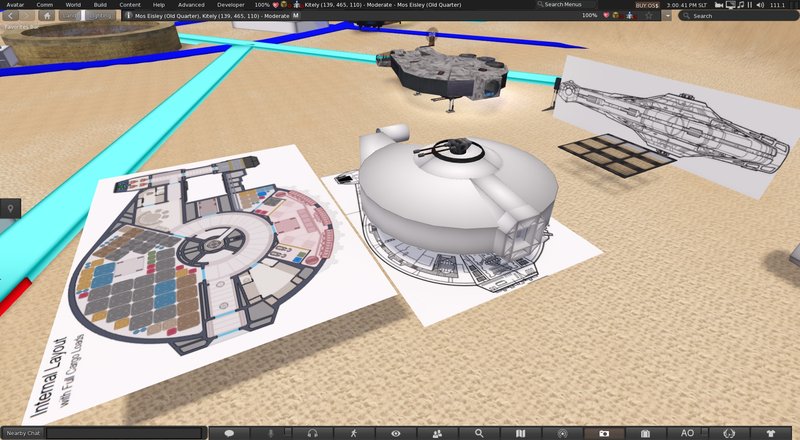Click the walking figure movement icon
The image size is (800, 440).
point(354,433)
